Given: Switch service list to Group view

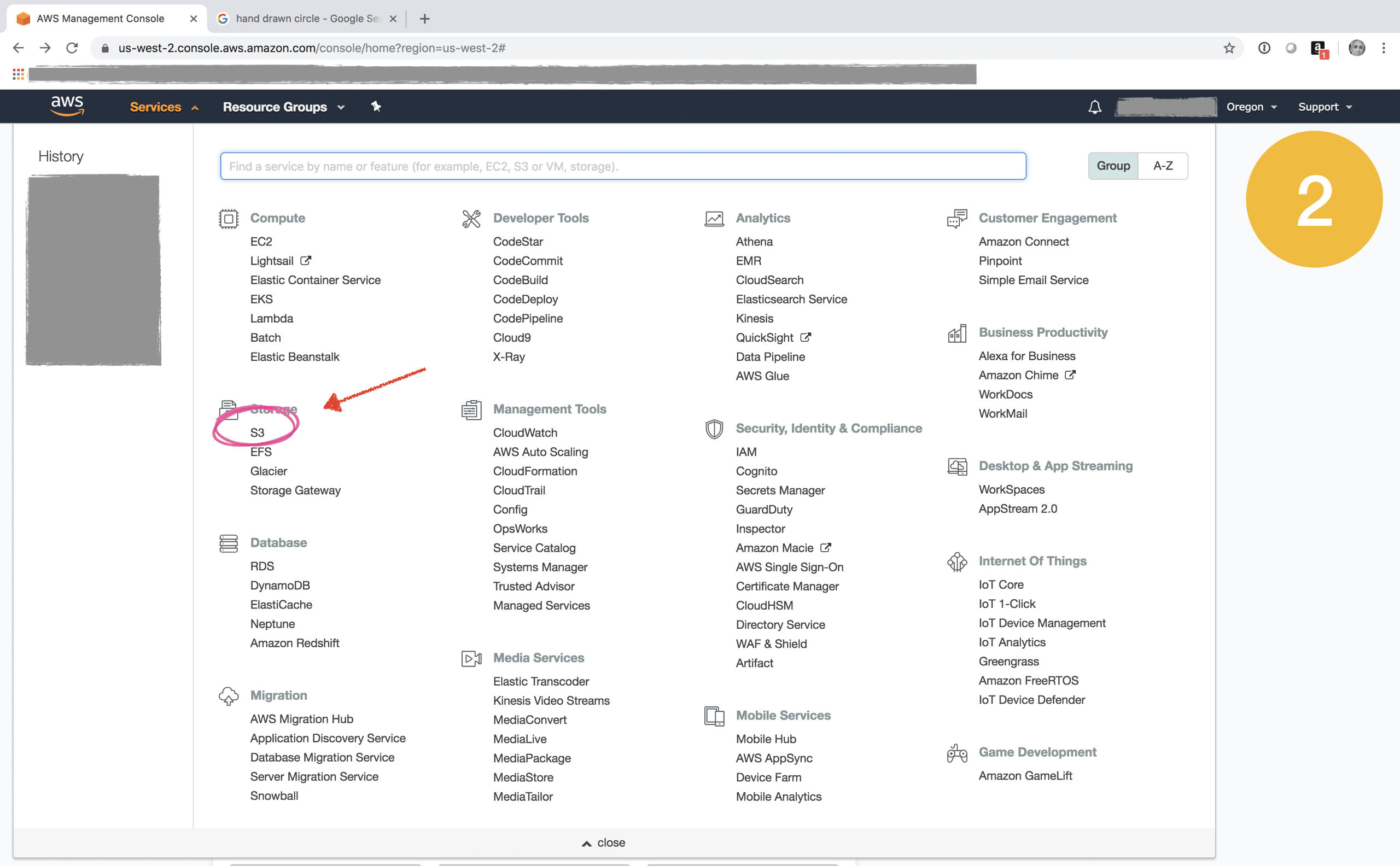Looking at the screenshot, I should pyautogui.click(x=1113, y=166).
